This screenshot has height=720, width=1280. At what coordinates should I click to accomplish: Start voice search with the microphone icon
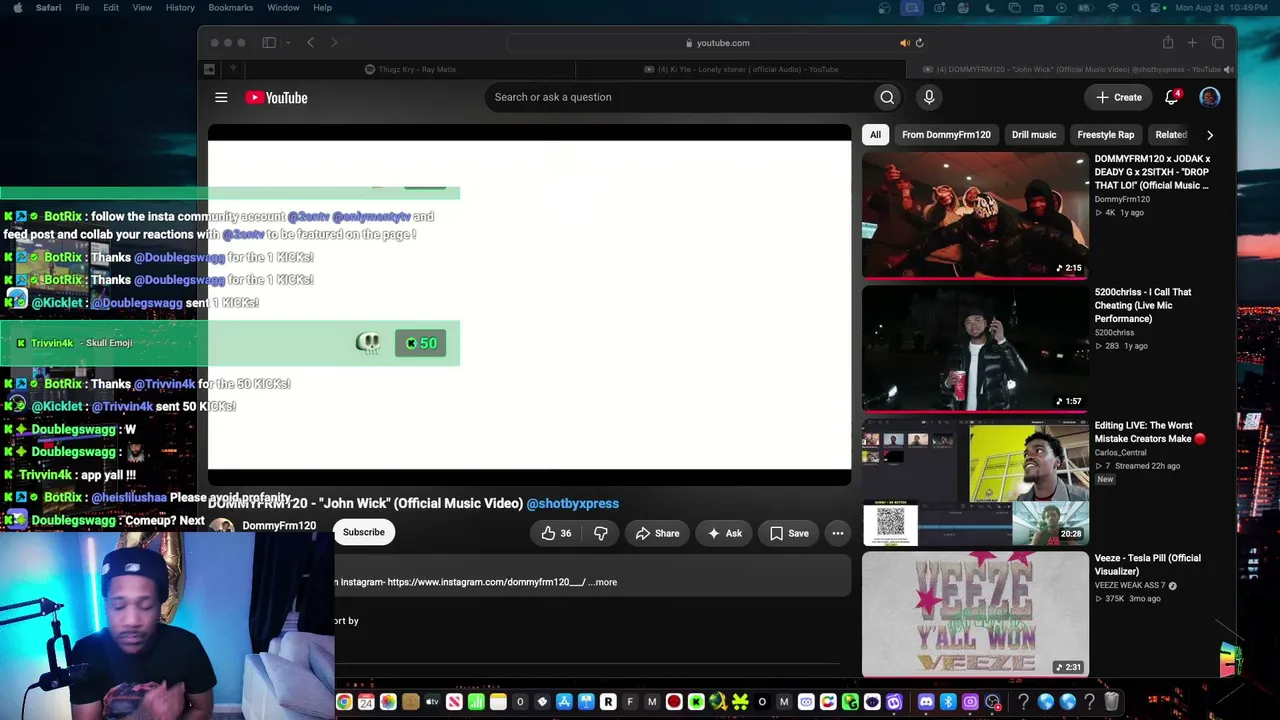[x=929, y=97]
